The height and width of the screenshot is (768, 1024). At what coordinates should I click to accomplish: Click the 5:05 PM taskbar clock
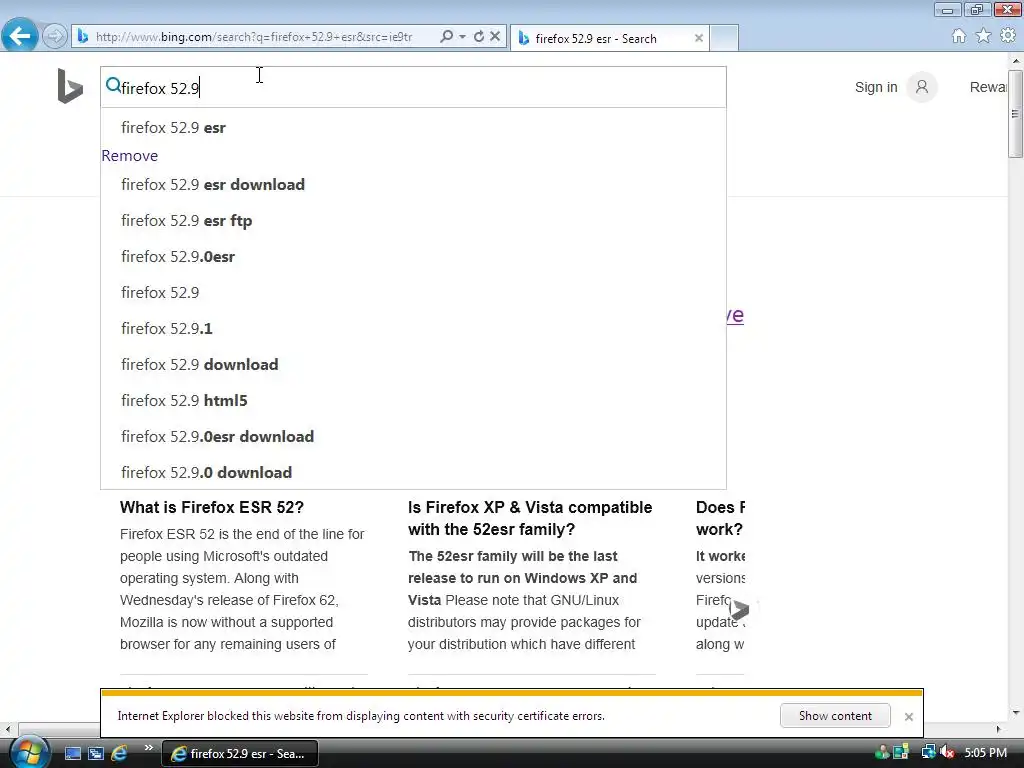[985, 753]
